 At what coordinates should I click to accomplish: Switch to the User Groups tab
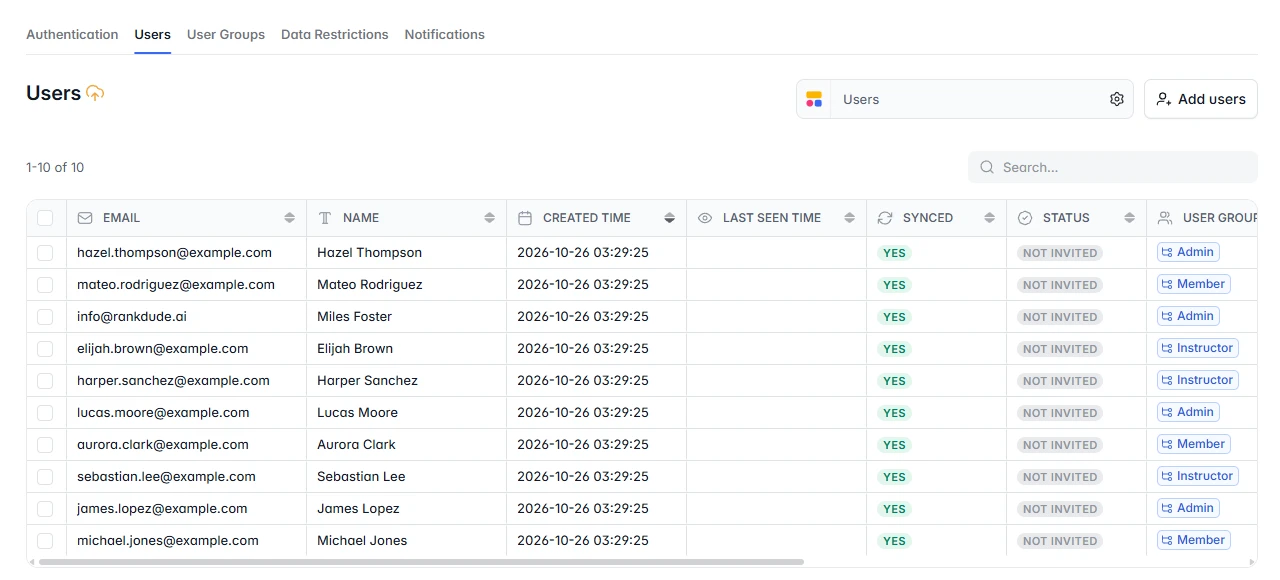[226, 34]
